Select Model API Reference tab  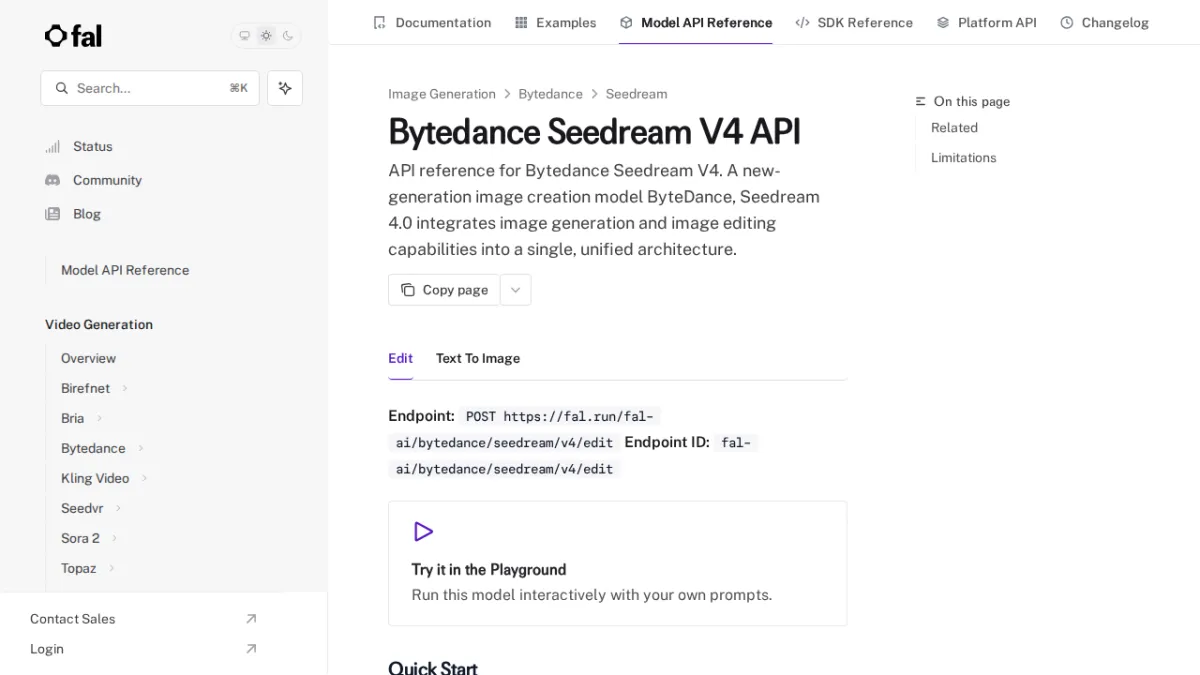[x=696, y=22]
